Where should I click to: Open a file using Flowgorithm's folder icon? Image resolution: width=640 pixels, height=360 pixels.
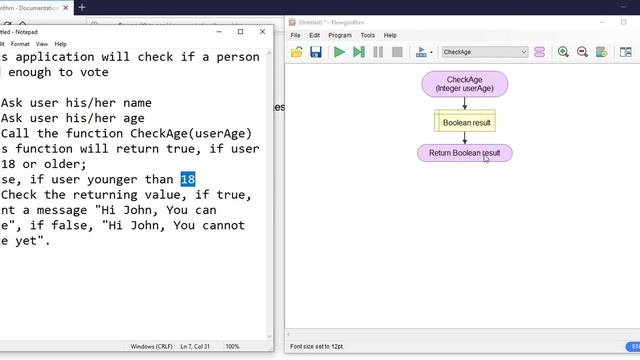click(297, 52)
